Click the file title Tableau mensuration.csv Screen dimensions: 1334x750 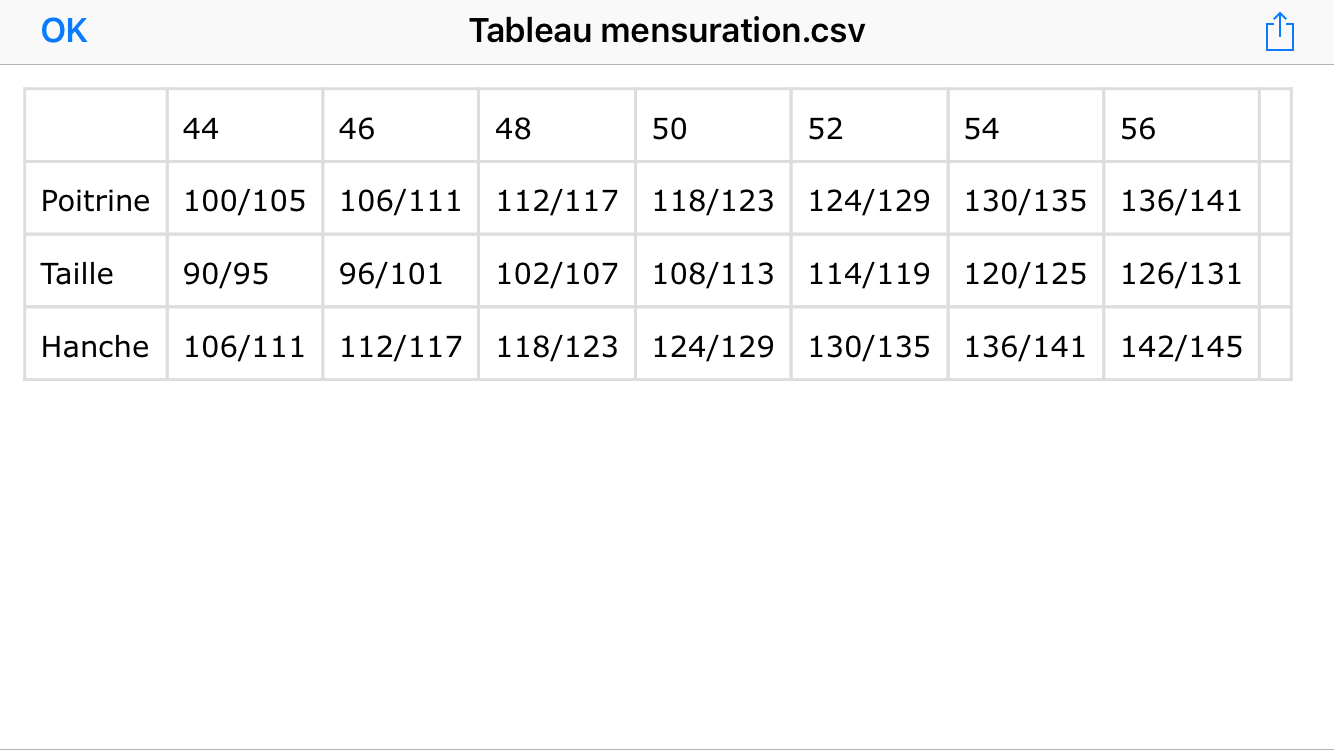pos(667,31)
